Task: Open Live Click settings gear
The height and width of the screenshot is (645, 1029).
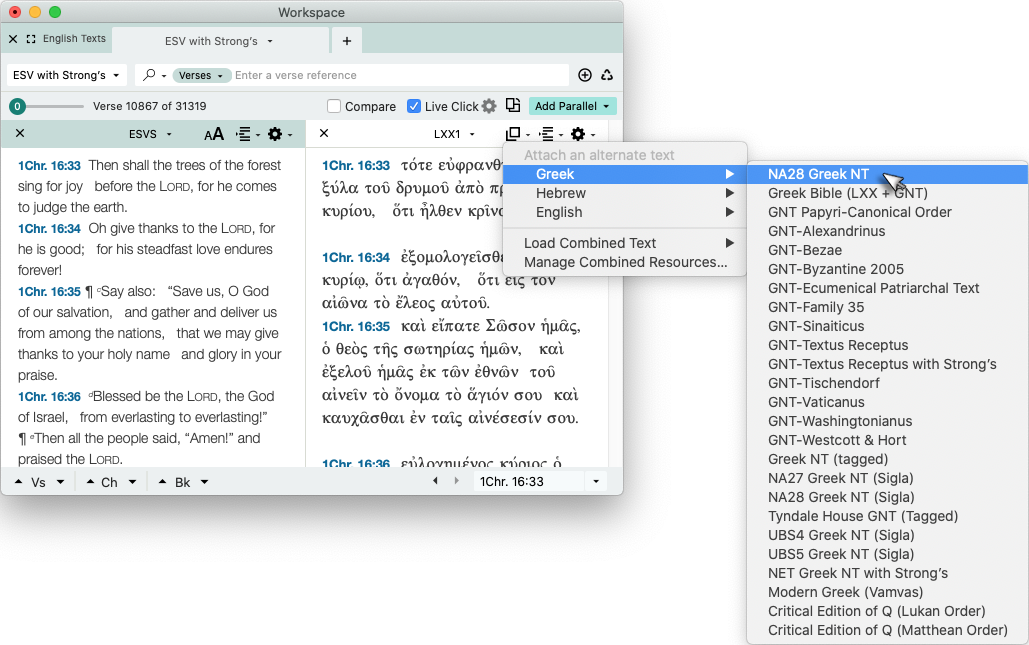Action: (489, 106)
